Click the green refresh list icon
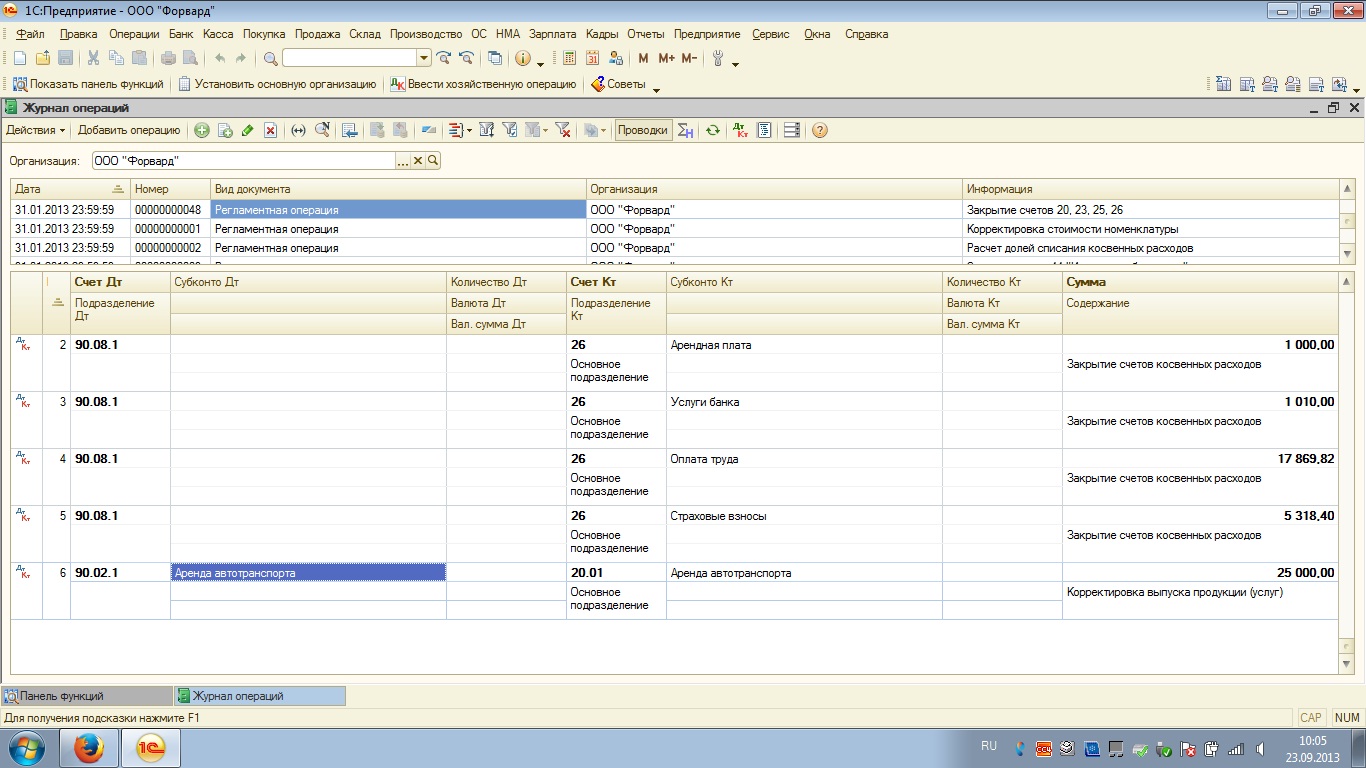The image size is (1366, 768). 712,130
